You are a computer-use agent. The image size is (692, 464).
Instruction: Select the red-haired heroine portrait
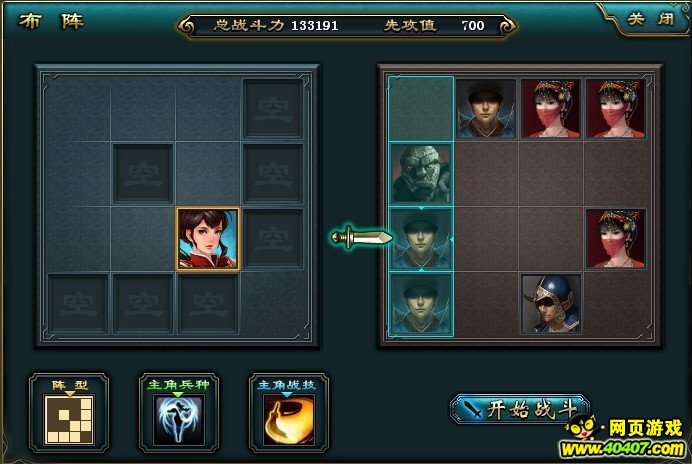click(208, 239)
